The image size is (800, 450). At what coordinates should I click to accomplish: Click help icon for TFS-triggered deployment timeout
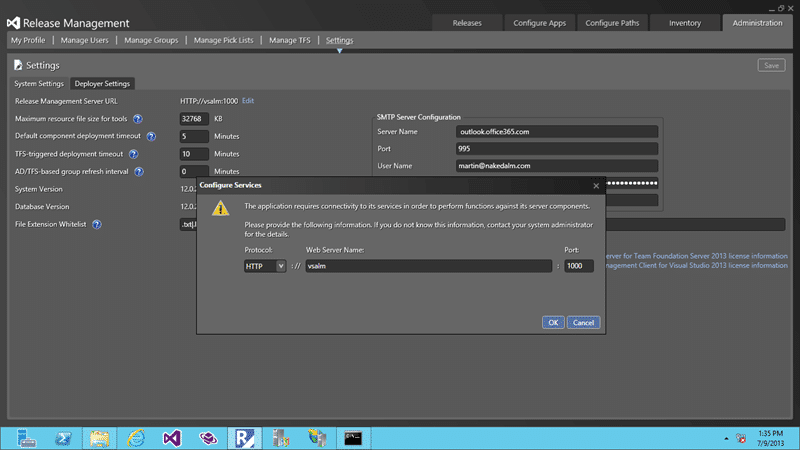coord(133,154)
